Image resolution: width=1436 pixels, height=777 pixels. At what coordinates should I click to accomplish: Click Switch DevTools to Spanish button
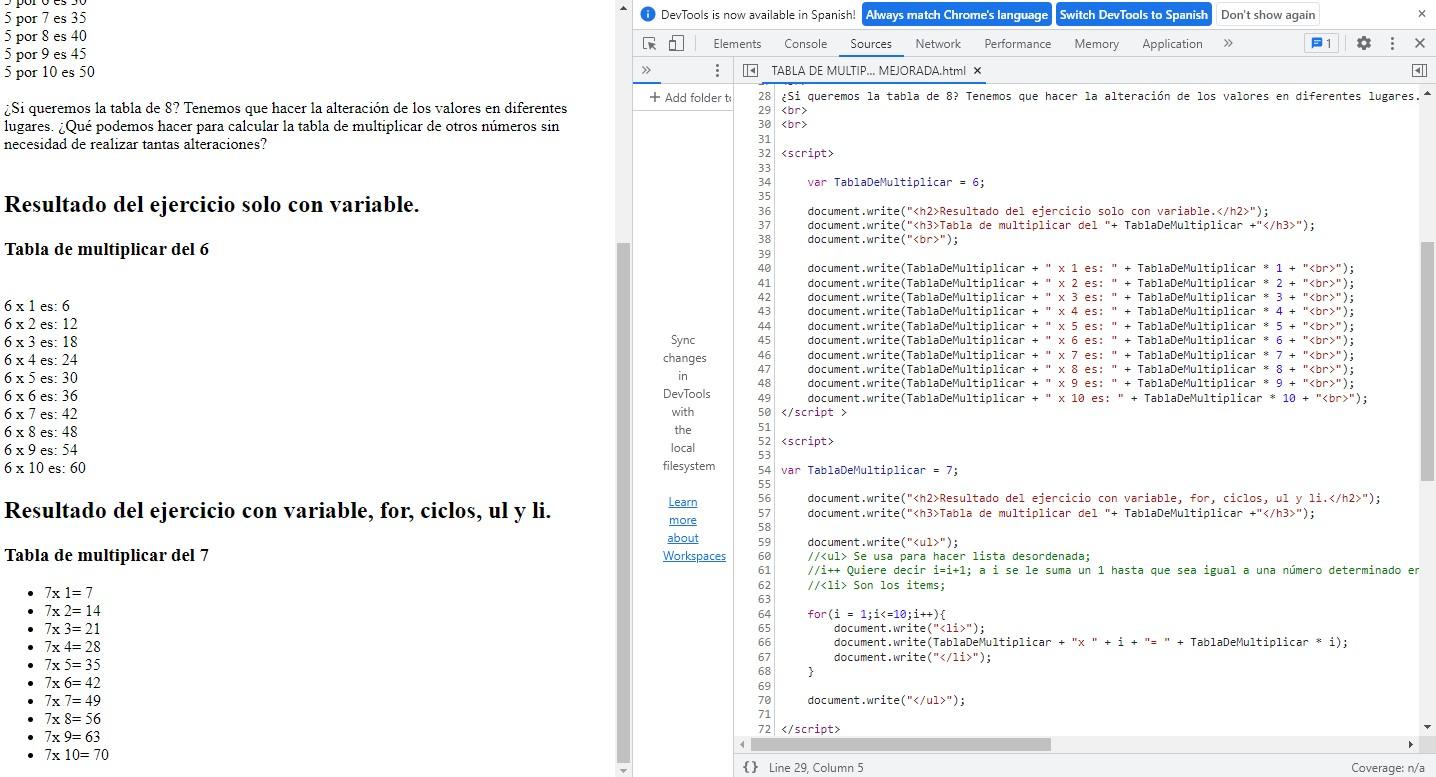[1133, 14]
